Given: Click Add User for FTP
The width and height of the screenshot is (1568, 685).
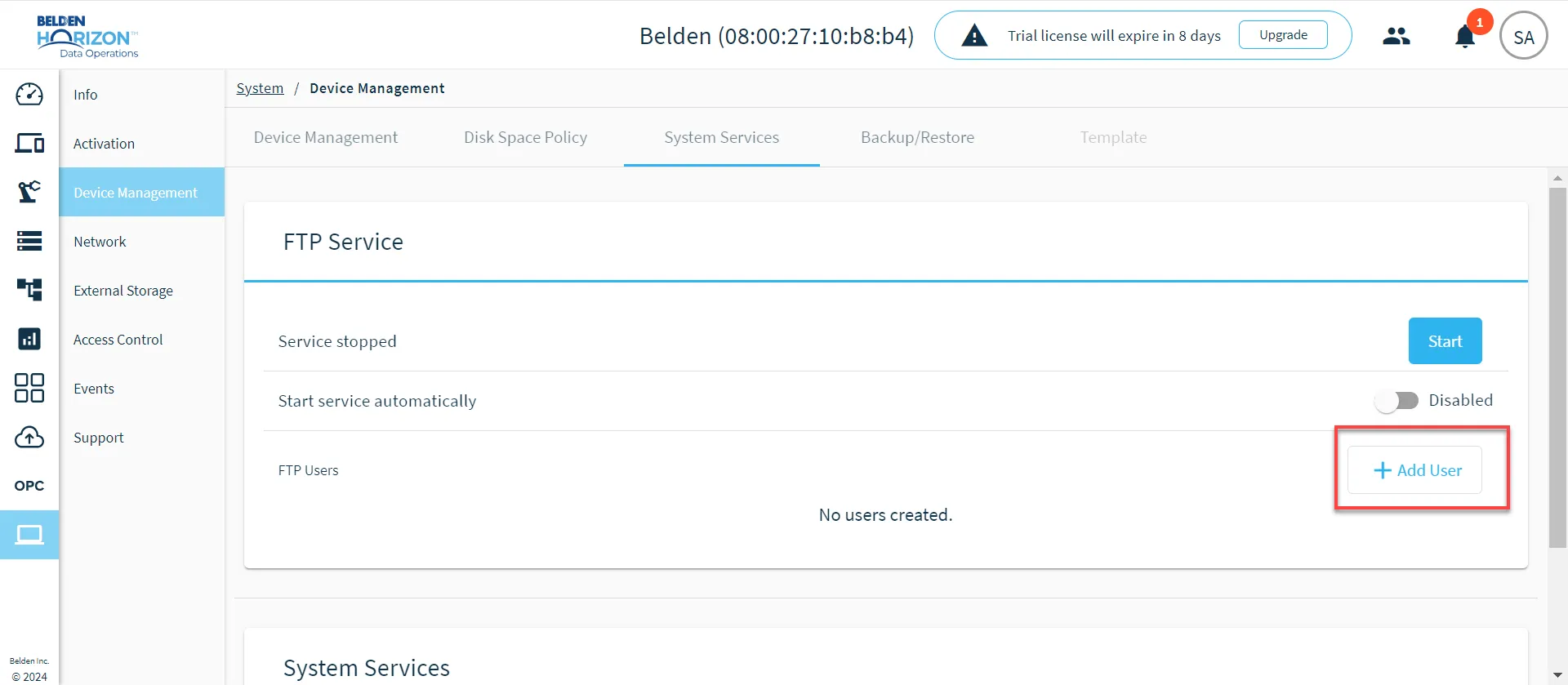Looking at the screenshot, I should 1415,470.
